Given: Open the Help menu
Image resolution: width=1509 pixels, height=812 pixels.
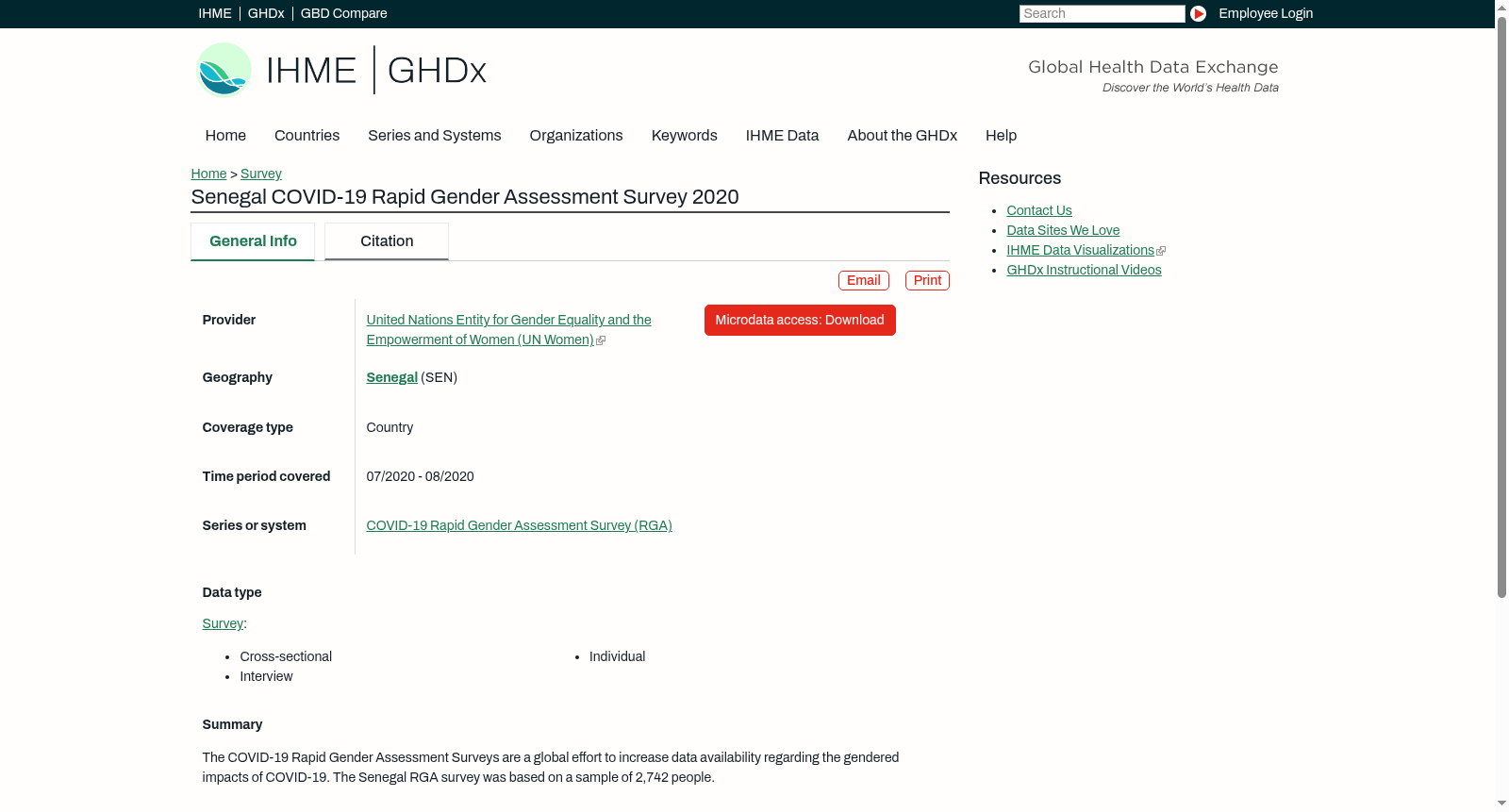Looking at the screenshot, I should tap(1001, 135).
